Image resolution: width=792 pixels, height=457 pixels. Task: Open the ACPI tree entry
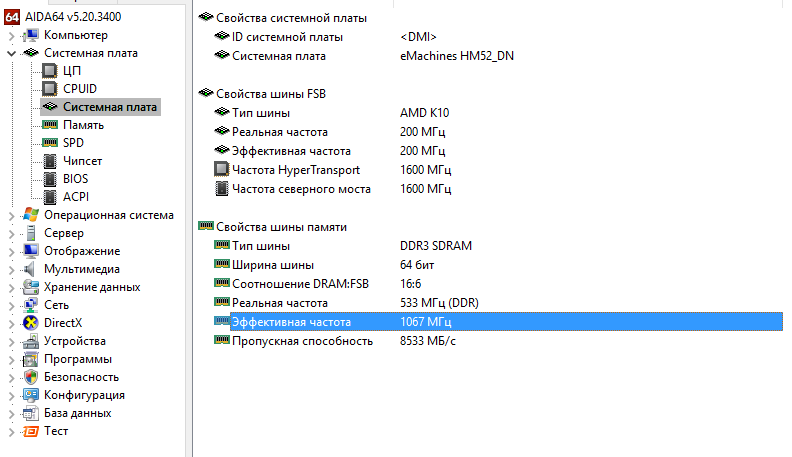76,197
